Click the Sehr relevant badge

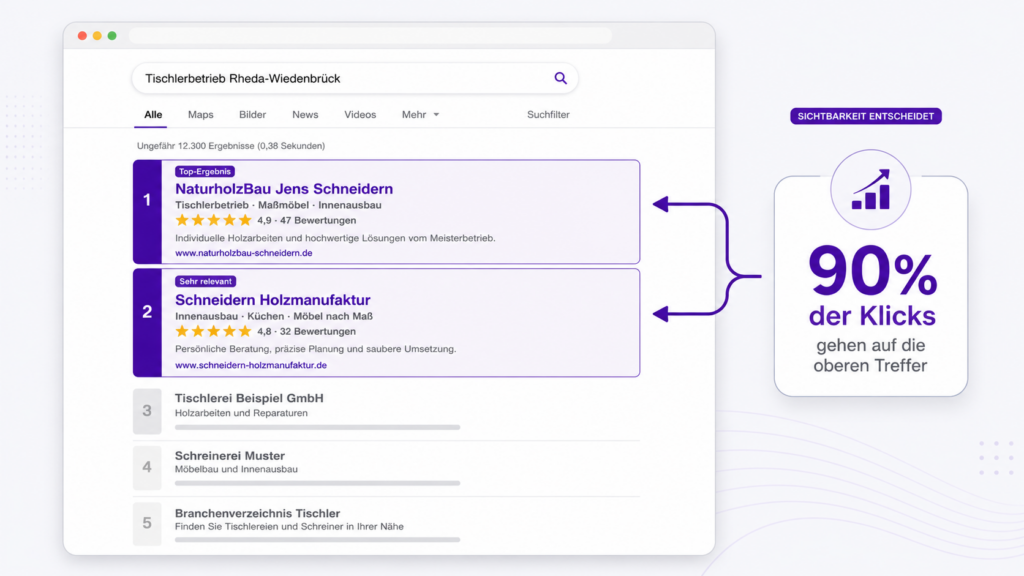pos(205,281)
